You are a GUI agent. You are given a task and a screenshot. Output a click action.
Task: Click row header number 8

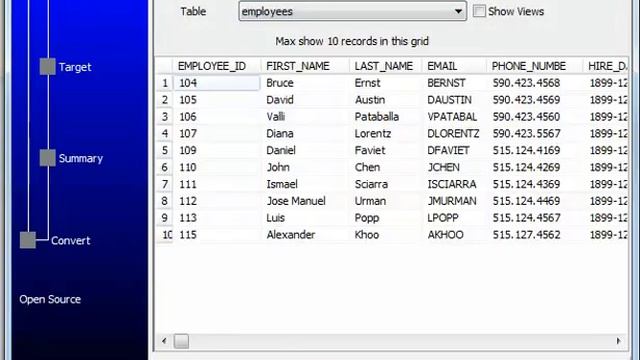pyautogui.click(x=164, y=201)
